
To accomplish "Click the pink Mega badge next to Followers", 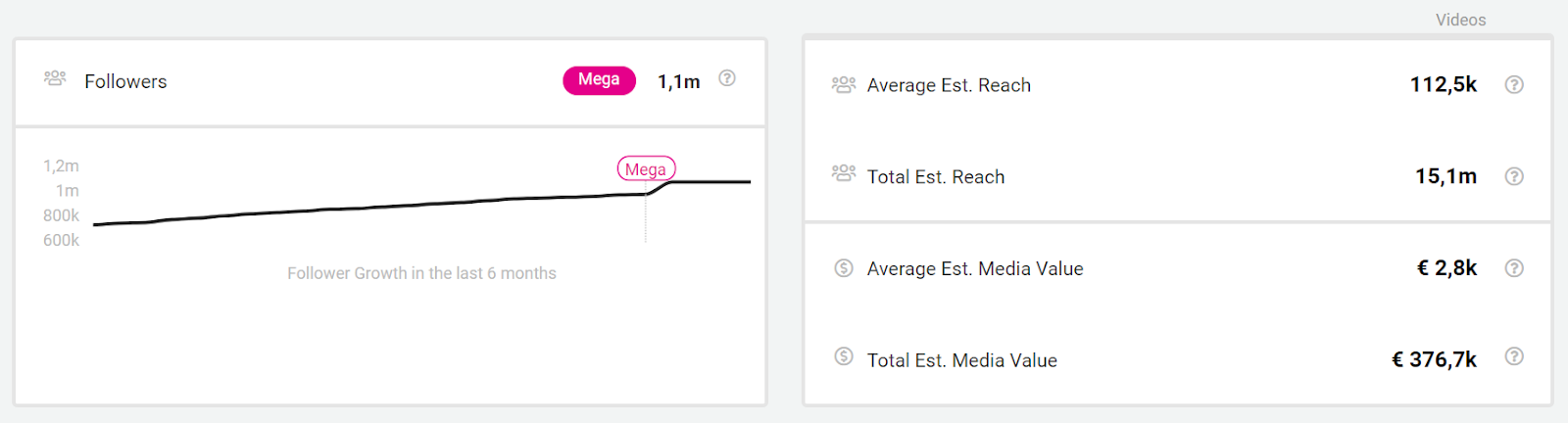I will pos(599,80).
